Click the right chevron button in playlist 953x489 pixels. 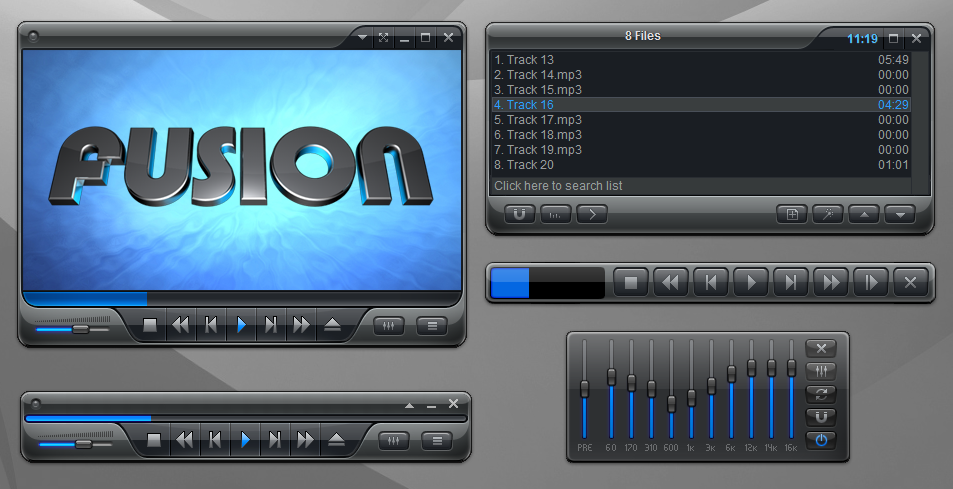592,214
